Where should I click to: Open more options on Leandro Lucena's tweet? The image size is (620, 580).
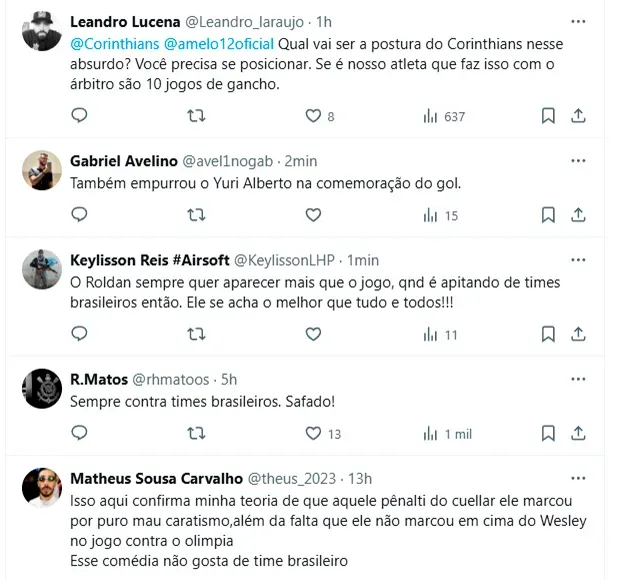click(x=578, y=21)
